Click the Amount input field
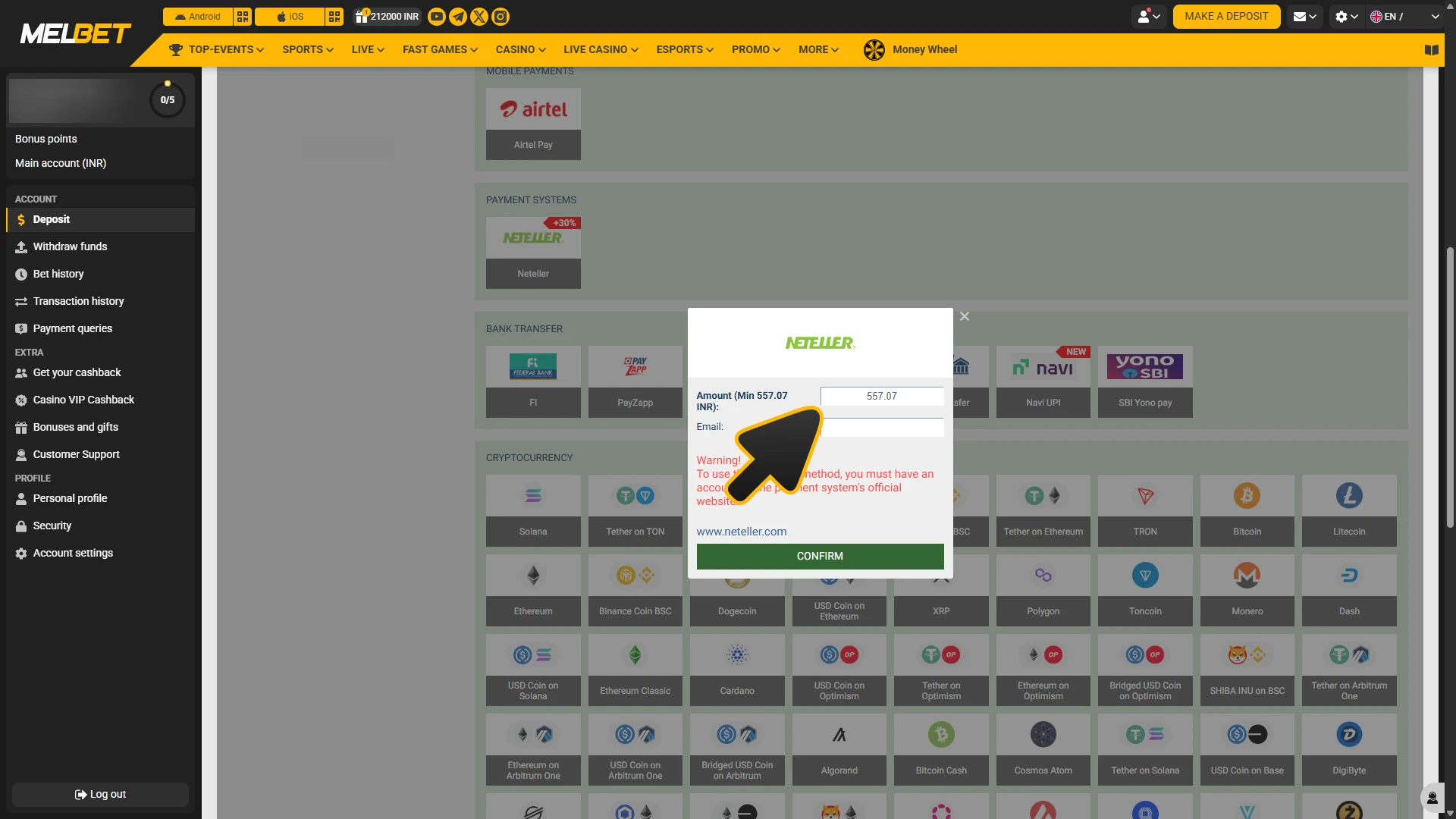The image size is (1456, 819). tap(882, 397)
